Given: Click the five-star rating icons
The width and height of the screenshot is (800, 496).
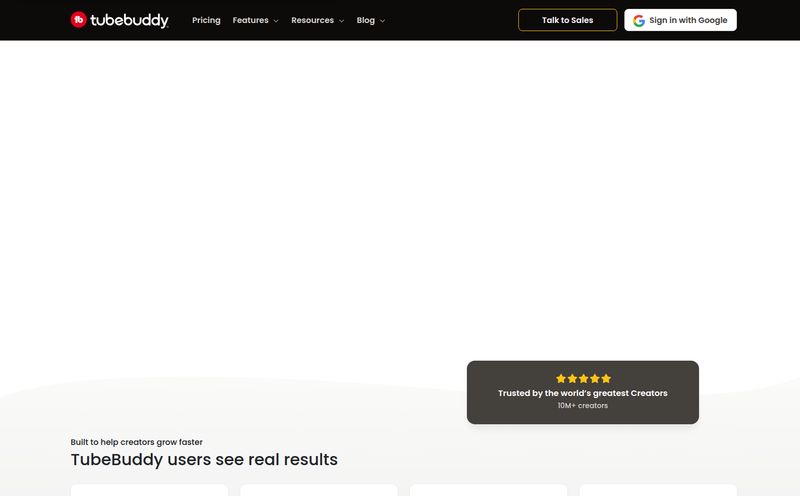Looking at the screenshot, I should 583,379.
